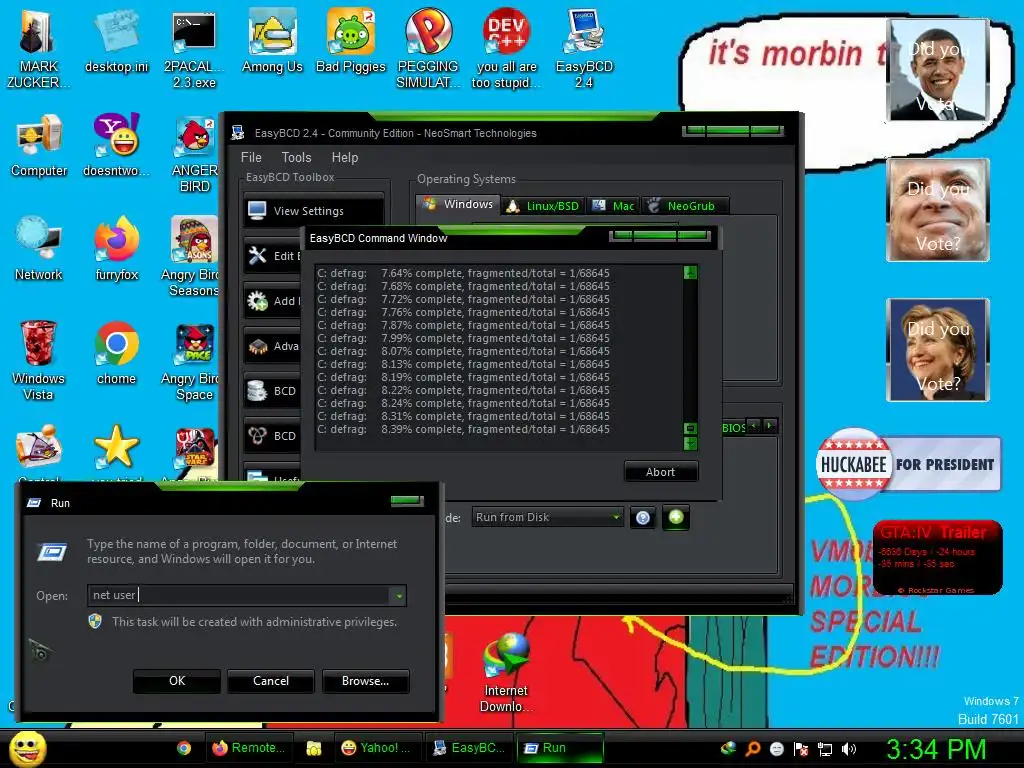Select the yellow star desktop icon
Image resolution: width=1024 pixels, height=768 pixels.
tap(116, 448)
